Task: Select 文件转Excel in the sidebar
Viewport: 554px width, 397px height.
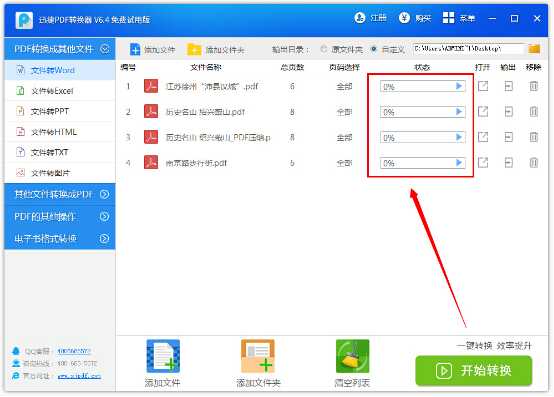Action: 60,91
